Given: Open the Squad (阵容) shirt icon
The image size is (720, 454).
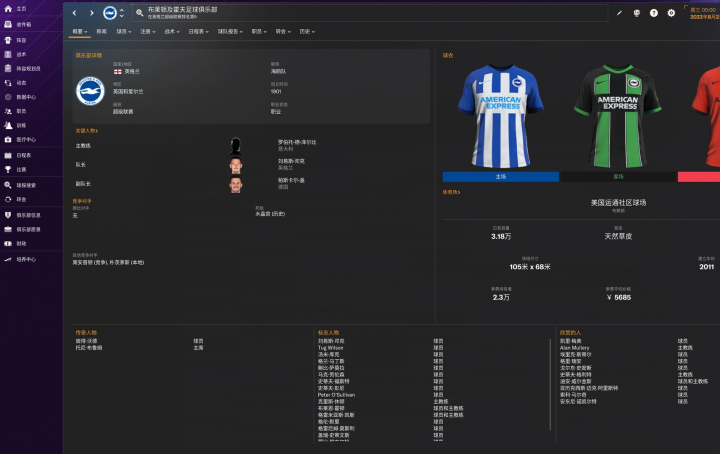Looking at the screenshot, I should (8, 40).
